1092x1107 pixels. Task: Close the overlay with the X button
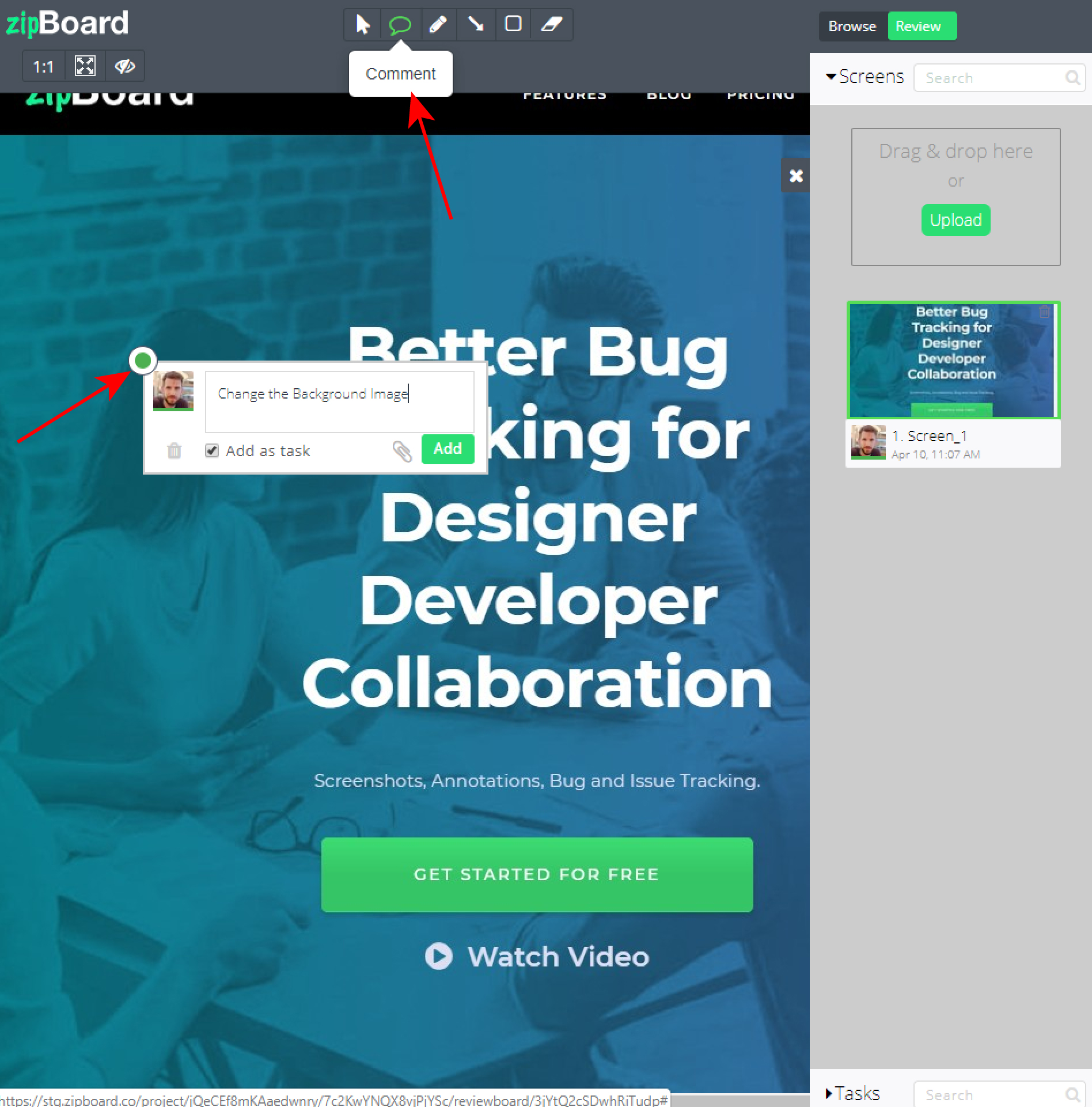tap(795, 176)
